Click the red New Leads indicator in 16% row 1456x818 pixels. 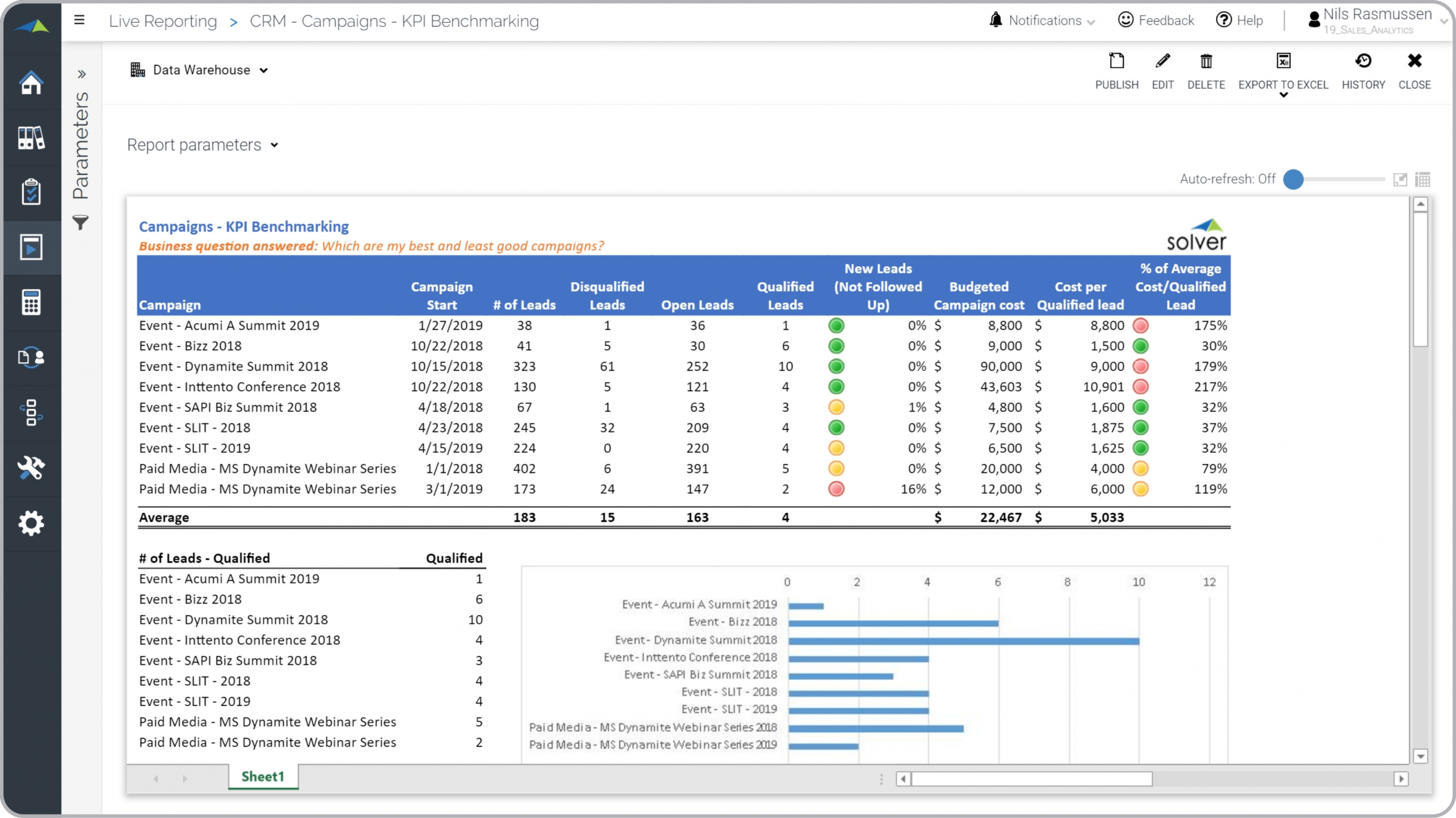point(836,489)
